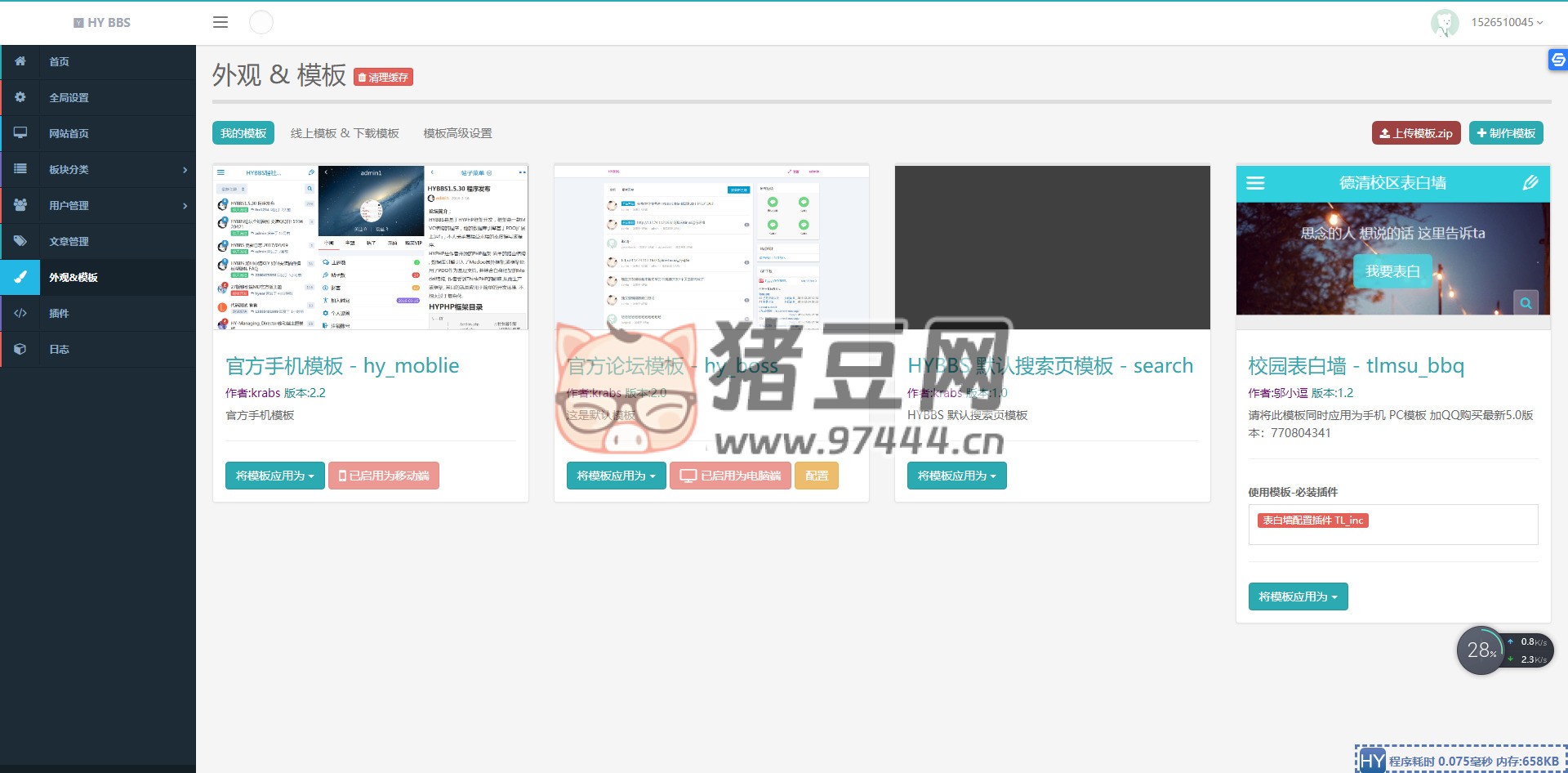Click the monitor icon for 网站首页
Viewport: 1568px width, 773px height.
click(20, 133)
